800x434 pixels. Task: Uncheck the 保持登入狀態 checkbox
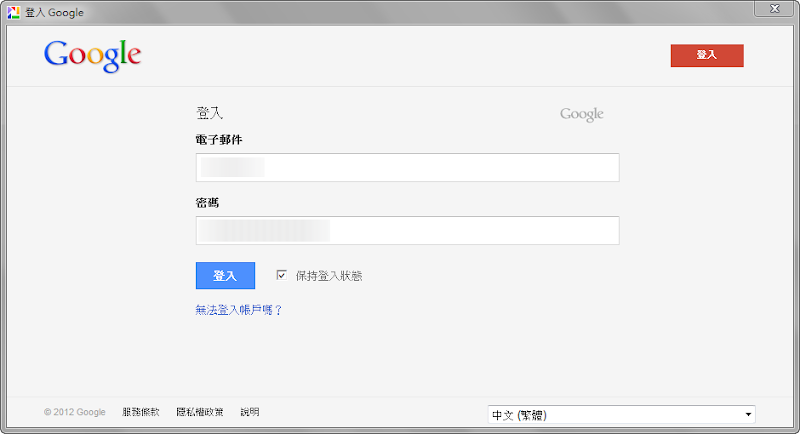[281, 275]
